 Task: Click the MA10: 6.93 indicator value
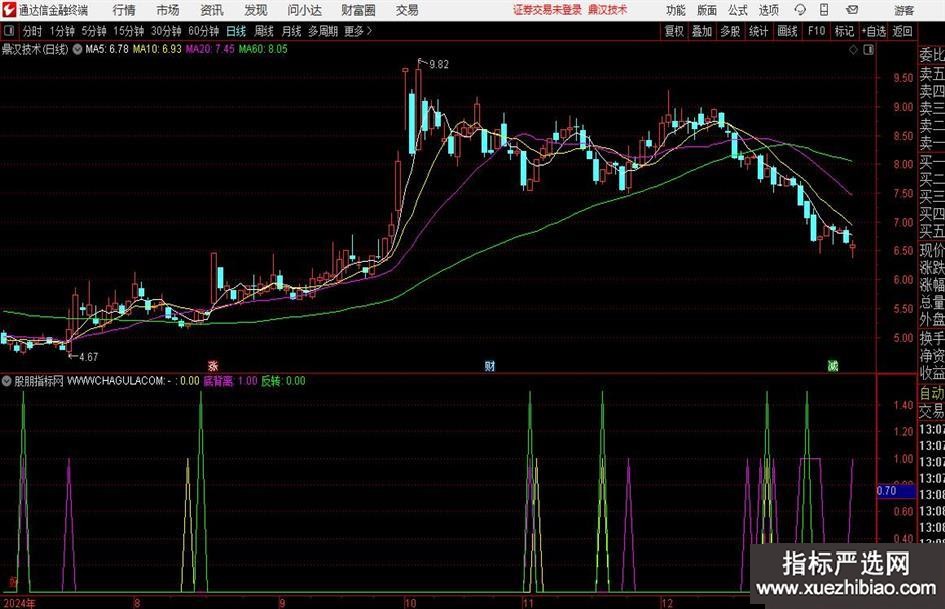pyautogui.click(x=157, y=49)
